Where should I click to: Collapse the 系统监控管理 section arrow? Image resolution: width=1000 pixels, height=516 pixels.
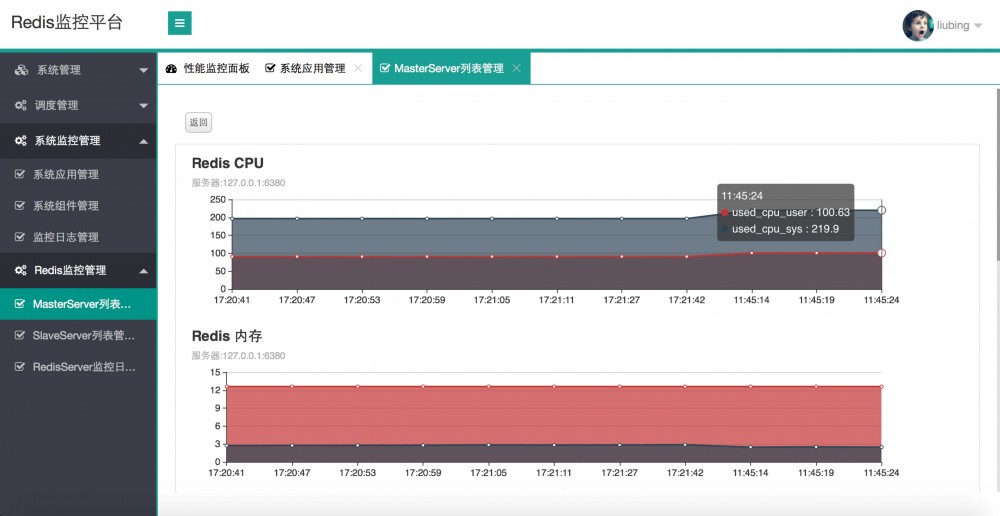(x=143, y=141)
